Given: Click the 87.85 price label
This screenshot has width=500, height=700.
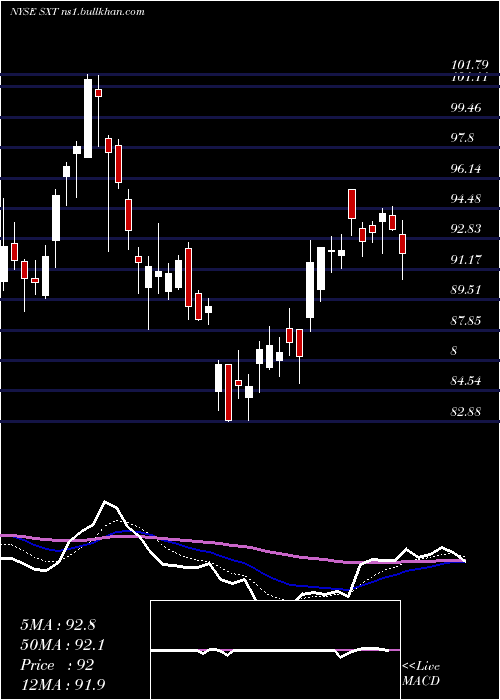Looking at the screenshot, I should coord(466,321).
